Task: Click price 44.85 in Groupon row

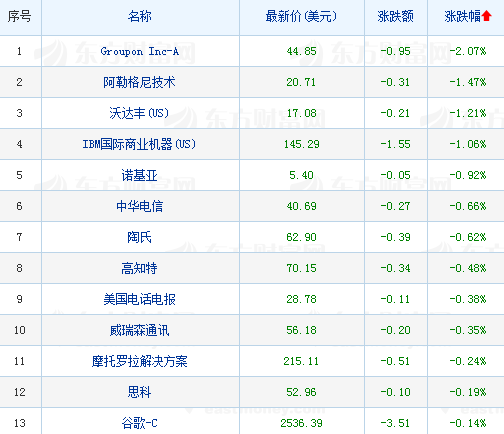Action: click(301, 51)
